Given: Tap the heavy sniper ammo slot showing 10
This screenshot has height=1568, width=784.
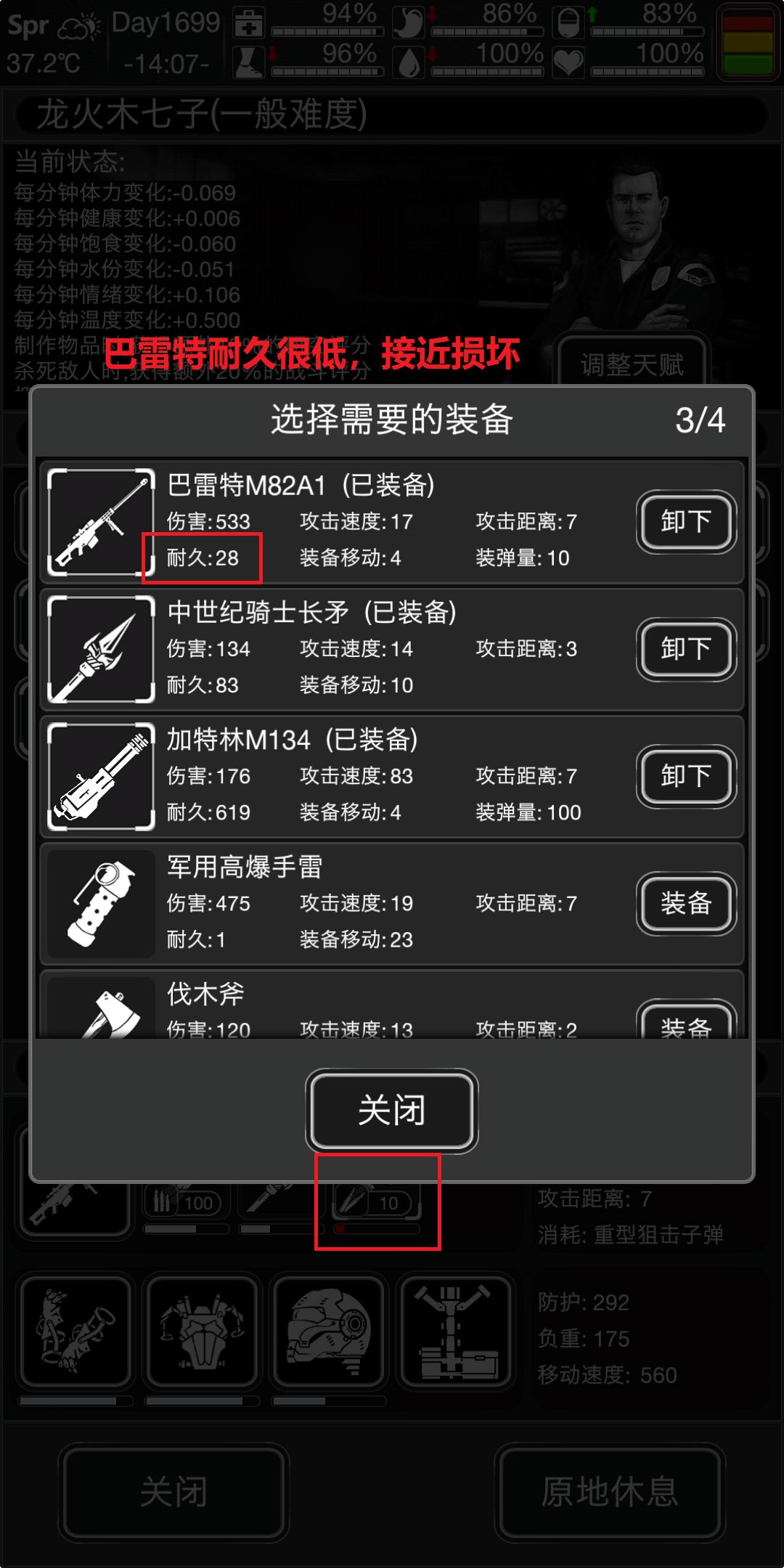Looking at the screenshot, I should (x=377, y=1204).
